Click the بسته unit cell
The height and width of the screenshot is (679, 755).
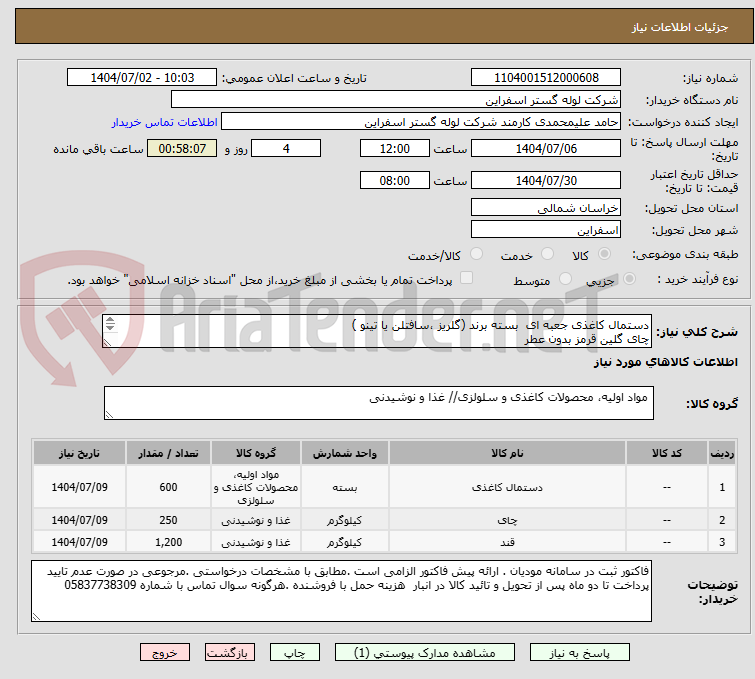(344, 487)
